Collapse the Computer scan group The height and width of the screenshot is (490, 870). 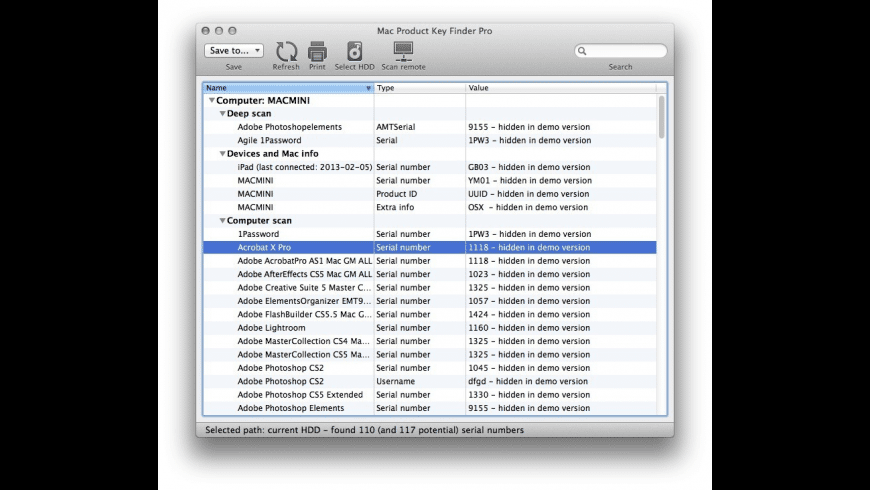tap(222, 221)
